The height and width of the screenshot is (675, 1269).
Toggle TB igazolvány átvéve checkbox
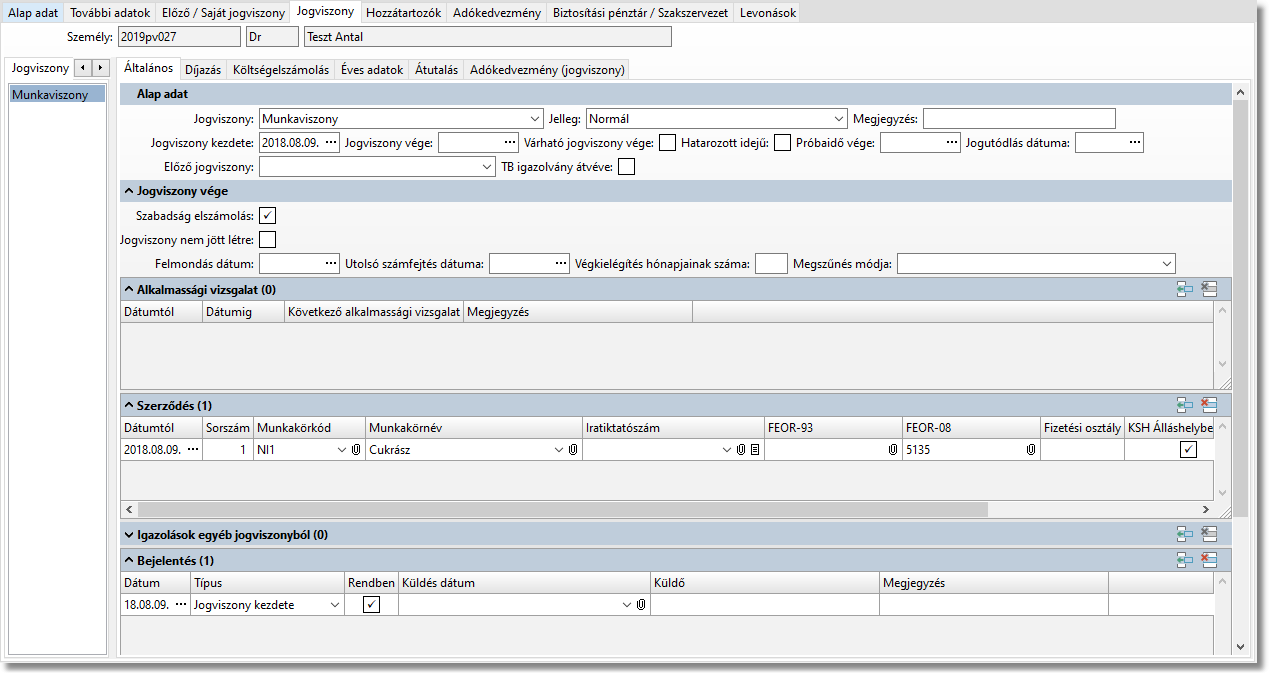click(626, 166)
